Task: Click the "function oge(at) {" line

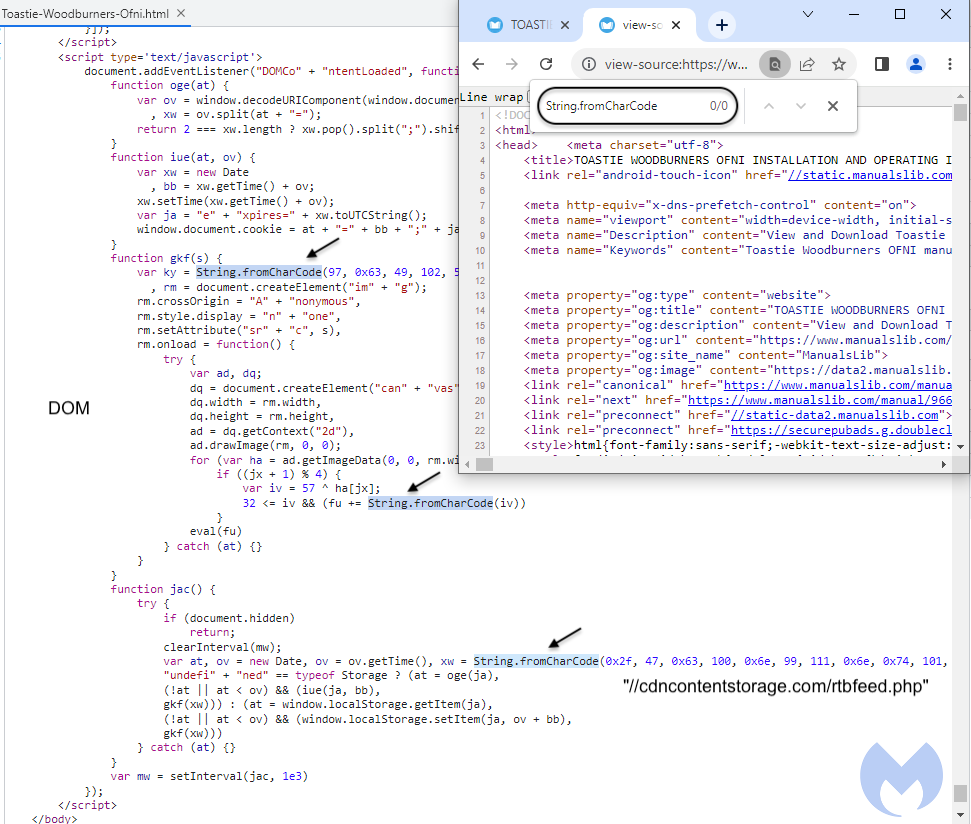Action: pyautogui.click(x=170, y=85)
